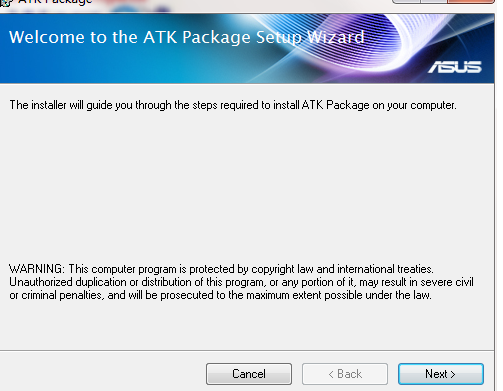Click the ATK Package window title text
Screen dimensions: 503x391
coord(55,2)
